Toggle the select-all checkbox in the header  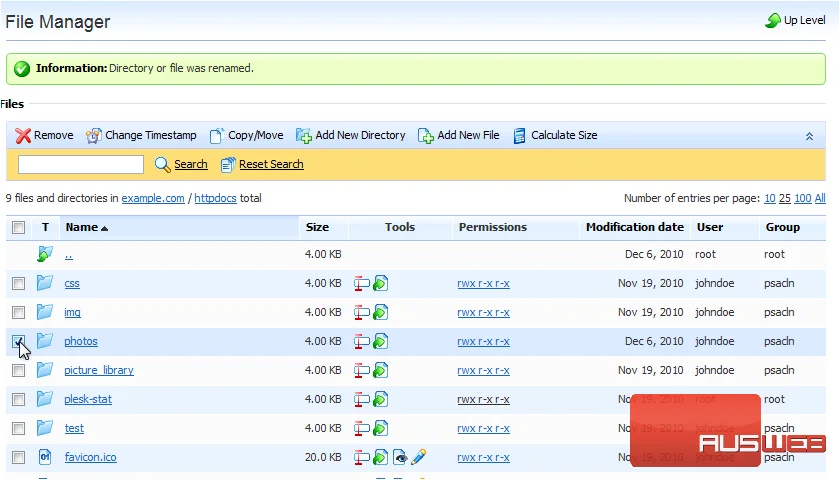click(19, 228)
